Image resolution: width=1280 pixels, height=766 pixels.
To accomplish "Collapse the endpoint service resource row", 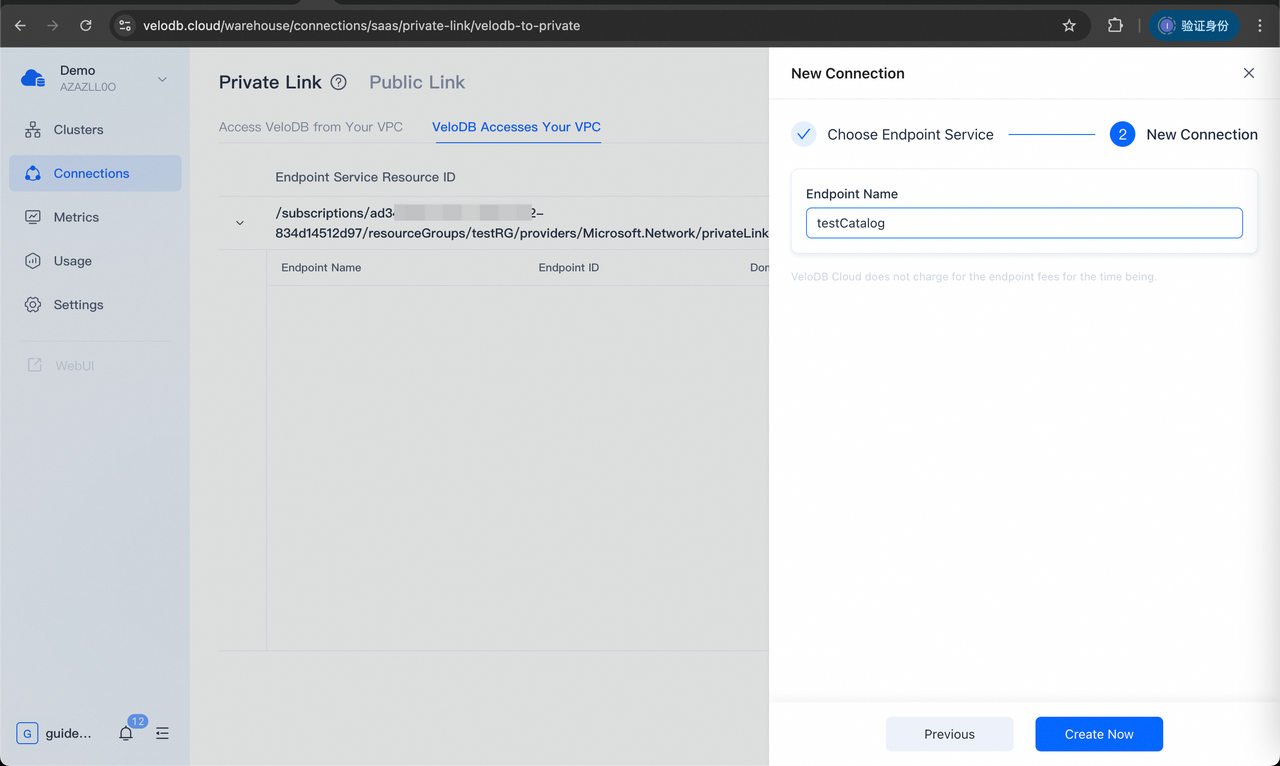I will pos(239,223).
